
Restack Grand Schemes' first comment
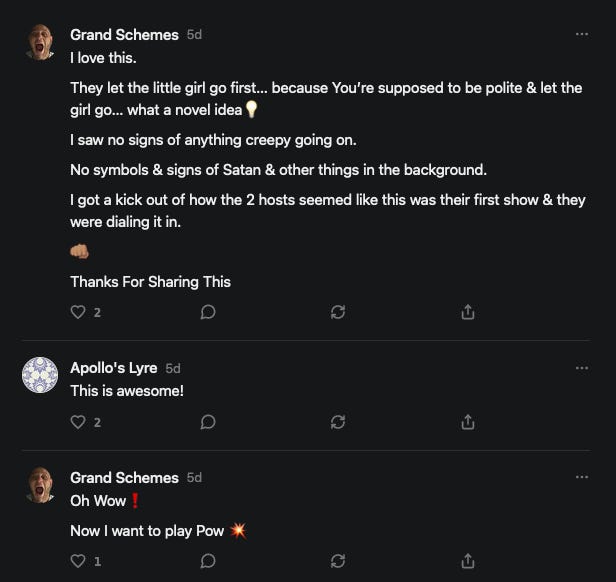tap(338, 312)
